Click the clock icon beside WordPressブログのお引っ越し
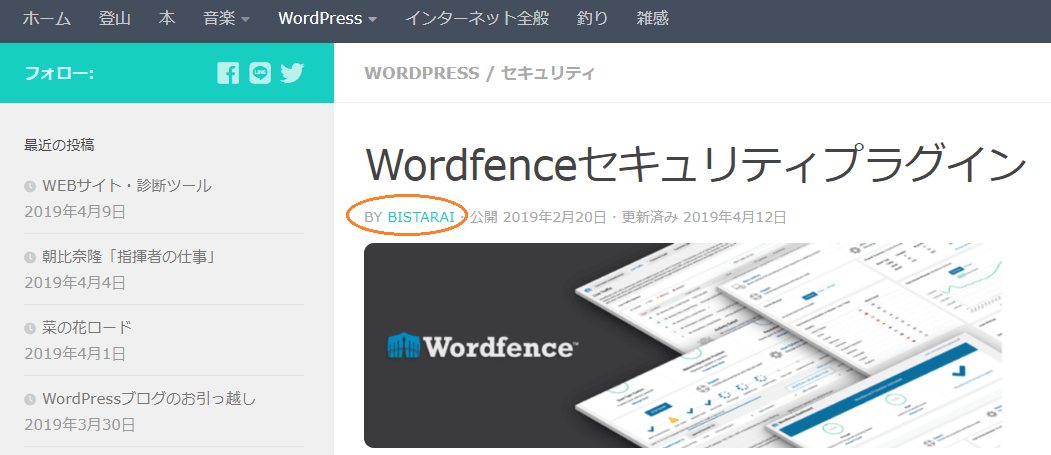 pyautogui.click(x=29, y=399)
